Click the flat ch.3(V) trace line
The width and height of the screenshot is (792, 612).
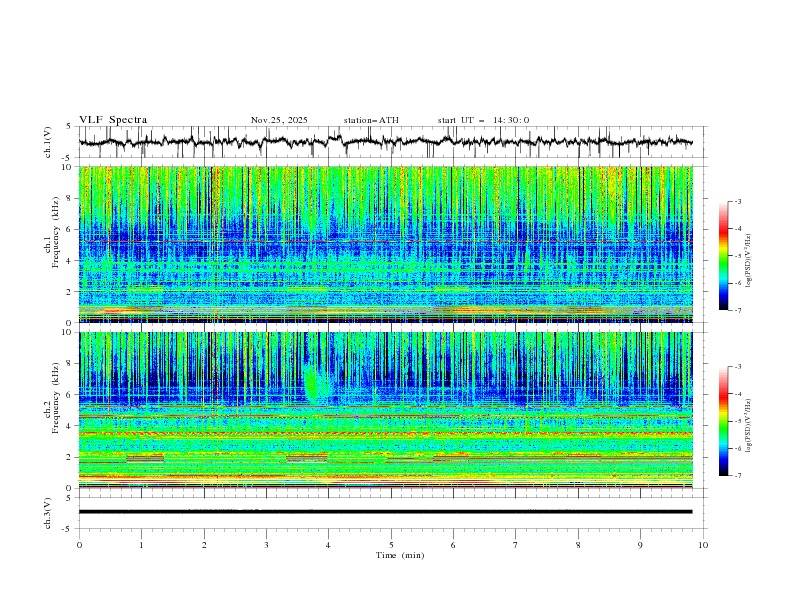pos(390,511)
